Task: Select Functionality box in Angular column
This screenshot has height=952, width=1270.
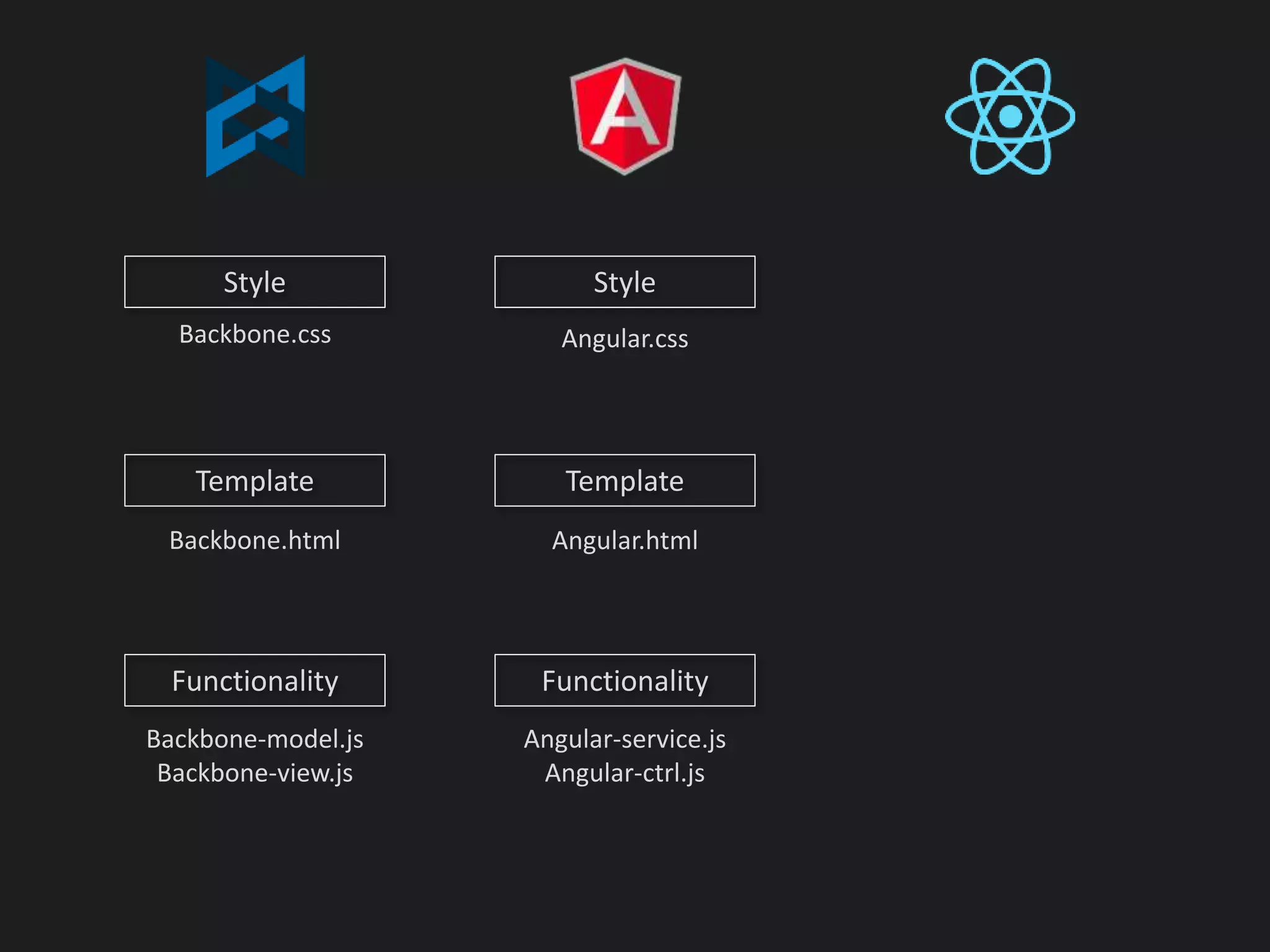Action: (624, 680)
